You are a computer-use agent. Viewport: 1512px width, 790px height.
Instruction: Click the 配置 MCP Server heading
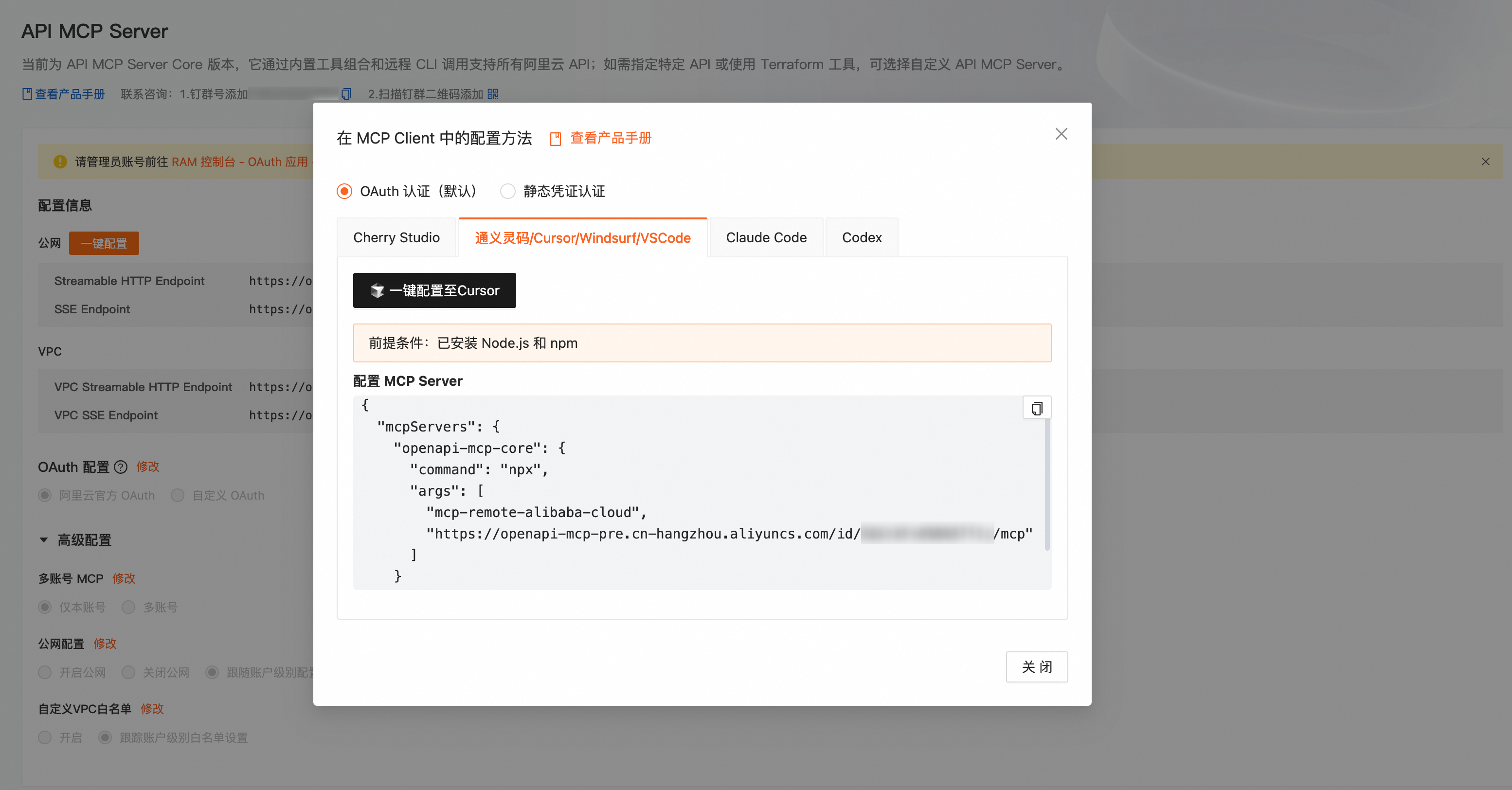click(x=408, y=381)
